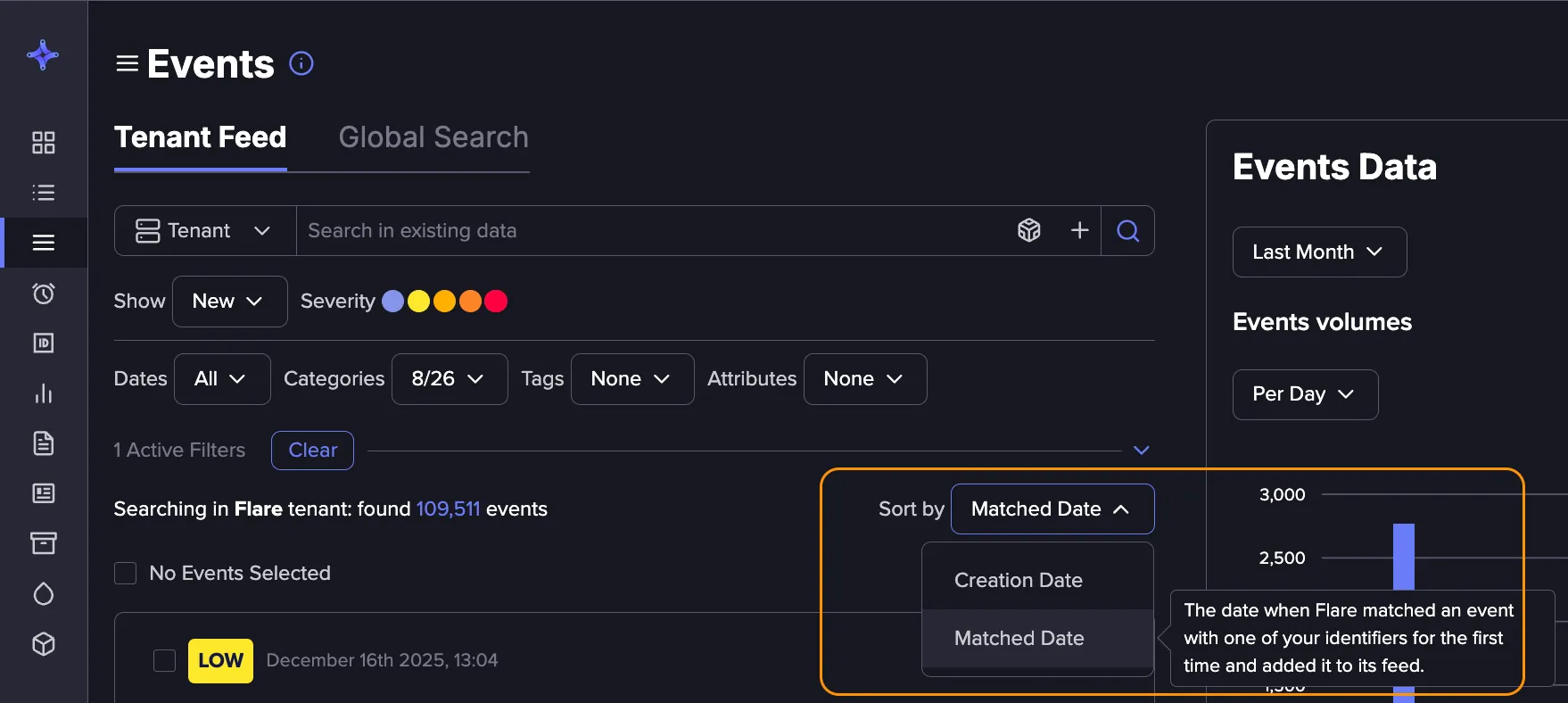Clear the active filters
This screenshot has width=1568, height=703.
[x=312, y=451]
